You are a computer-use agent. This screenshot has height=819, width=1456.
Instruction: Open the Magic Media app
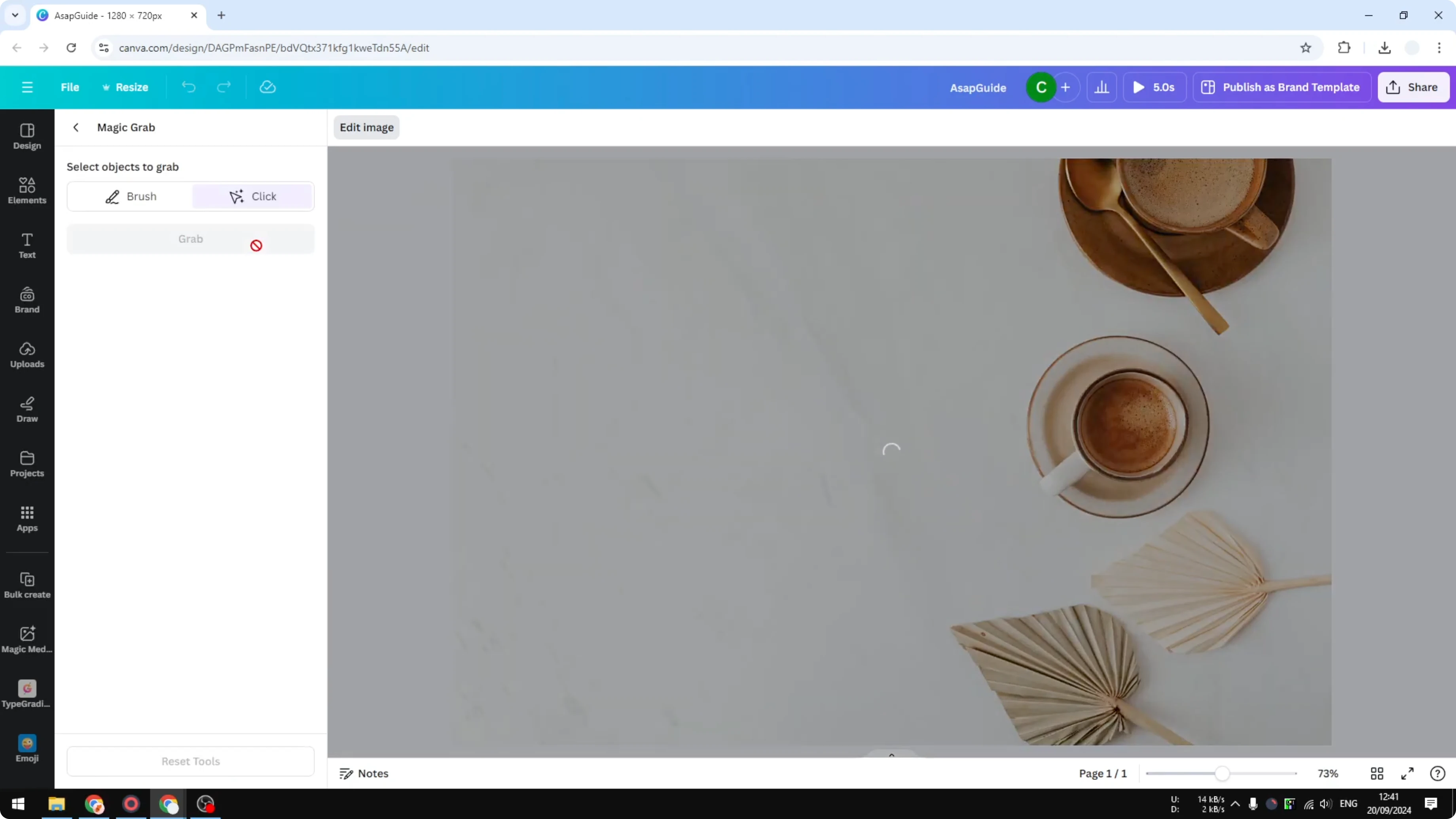tap(27, 641)
